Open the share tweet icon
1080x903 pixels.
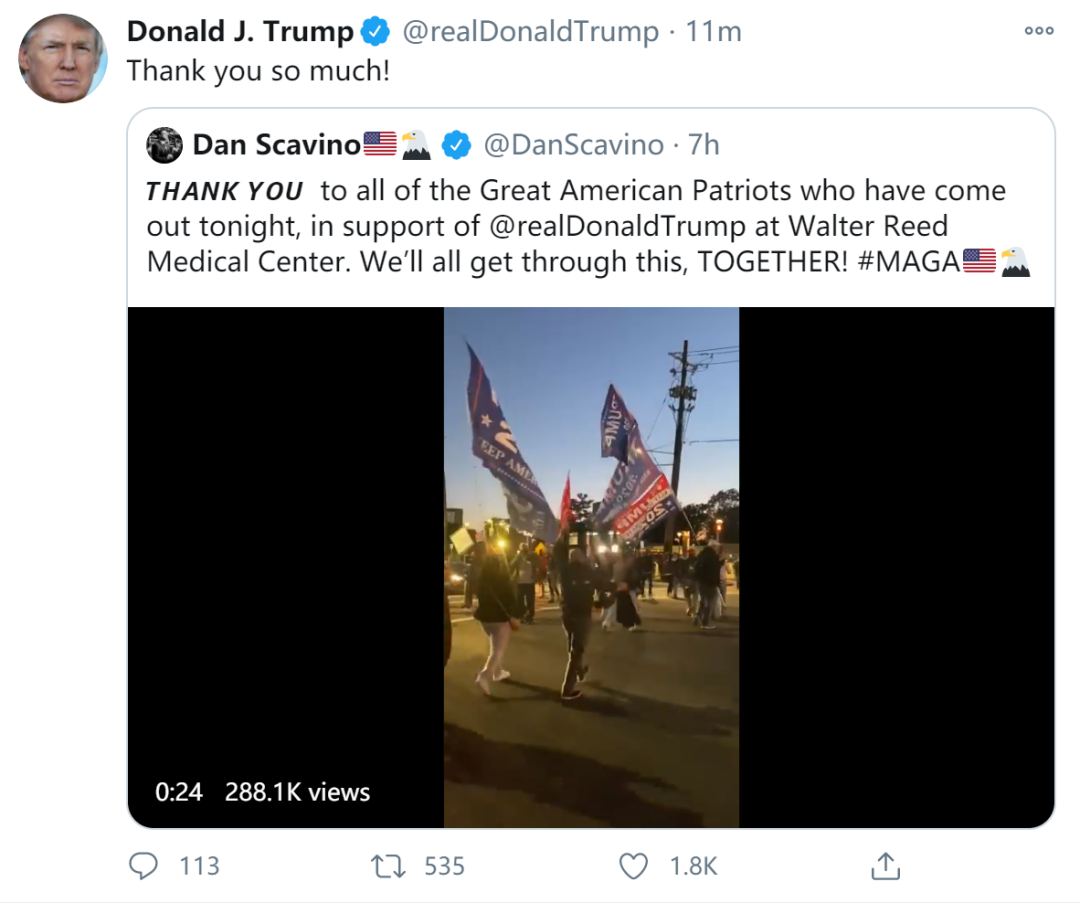pos(885,866)
